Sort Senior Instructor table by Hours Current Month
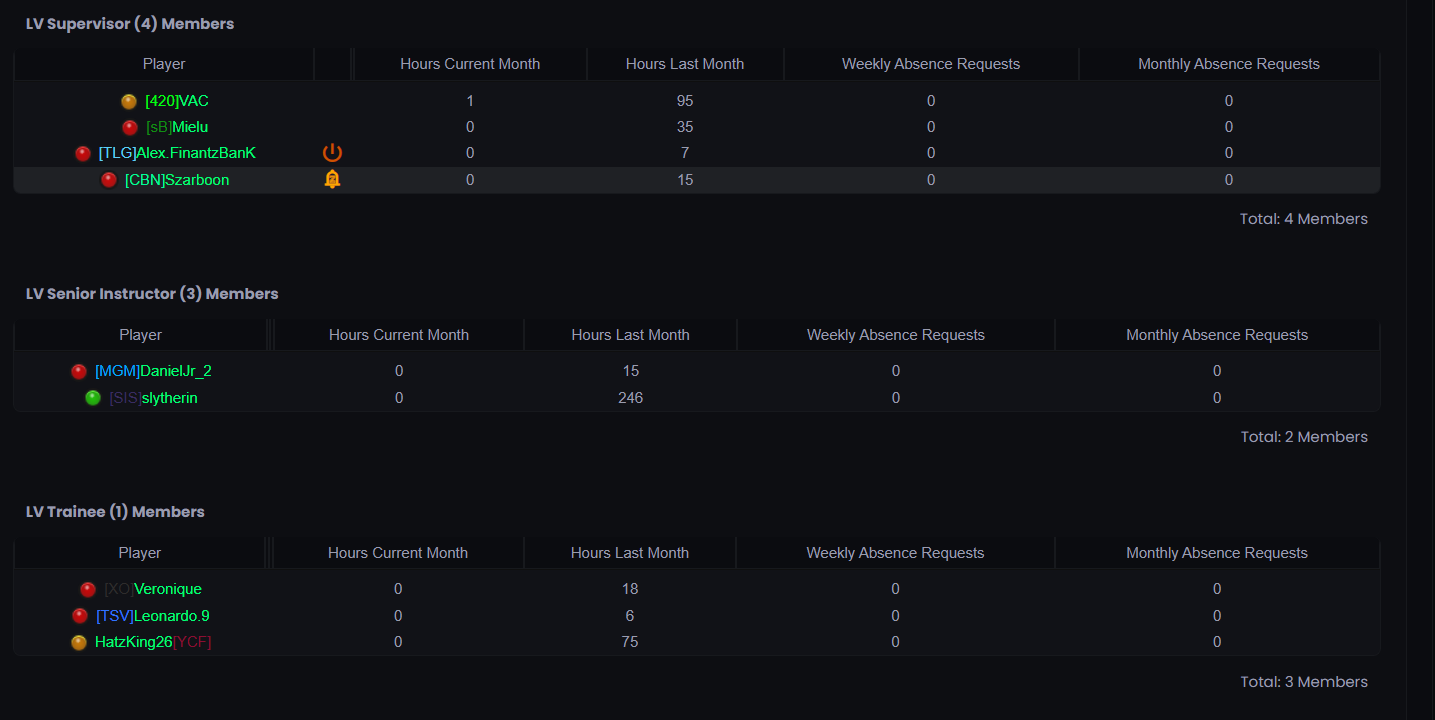This screenshot has width=1435, height=720. click(399, 335)
